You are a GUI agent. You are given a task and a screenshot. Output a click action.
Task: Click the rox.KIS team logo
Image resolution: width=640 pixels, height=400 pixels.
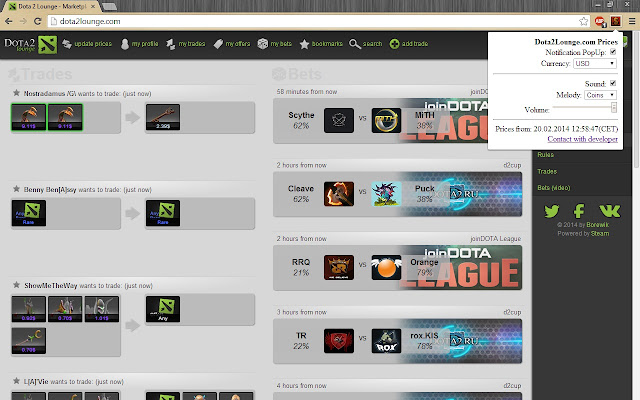[x=386, y=341]
